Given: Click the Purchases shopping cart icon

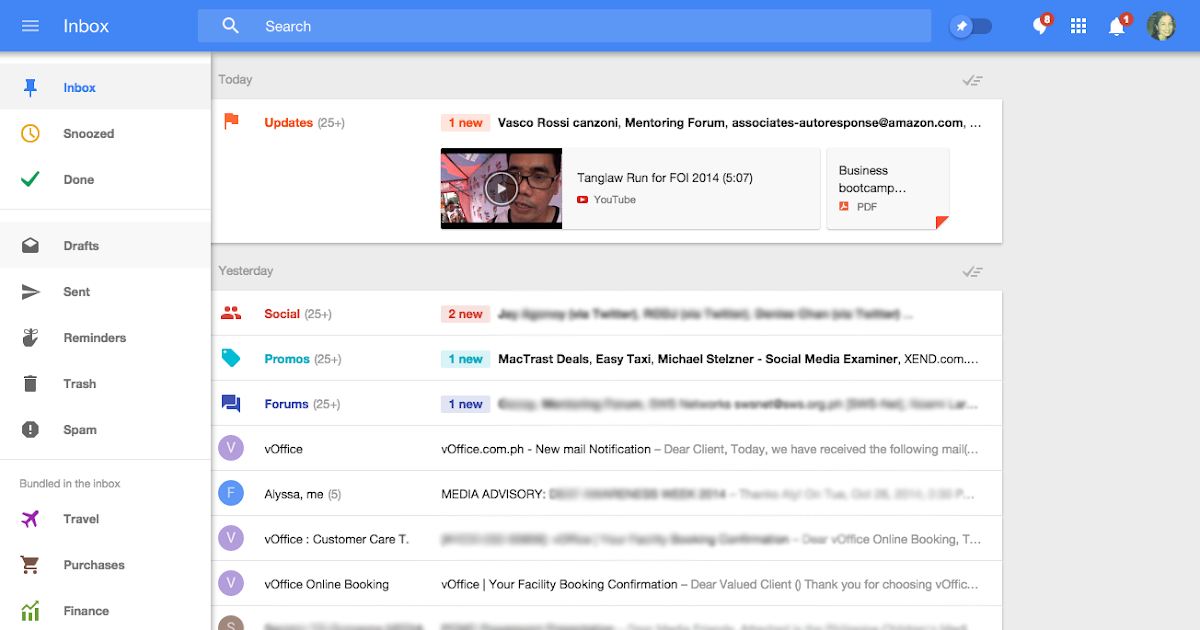Looking at the screenshot, I should 30,565.
